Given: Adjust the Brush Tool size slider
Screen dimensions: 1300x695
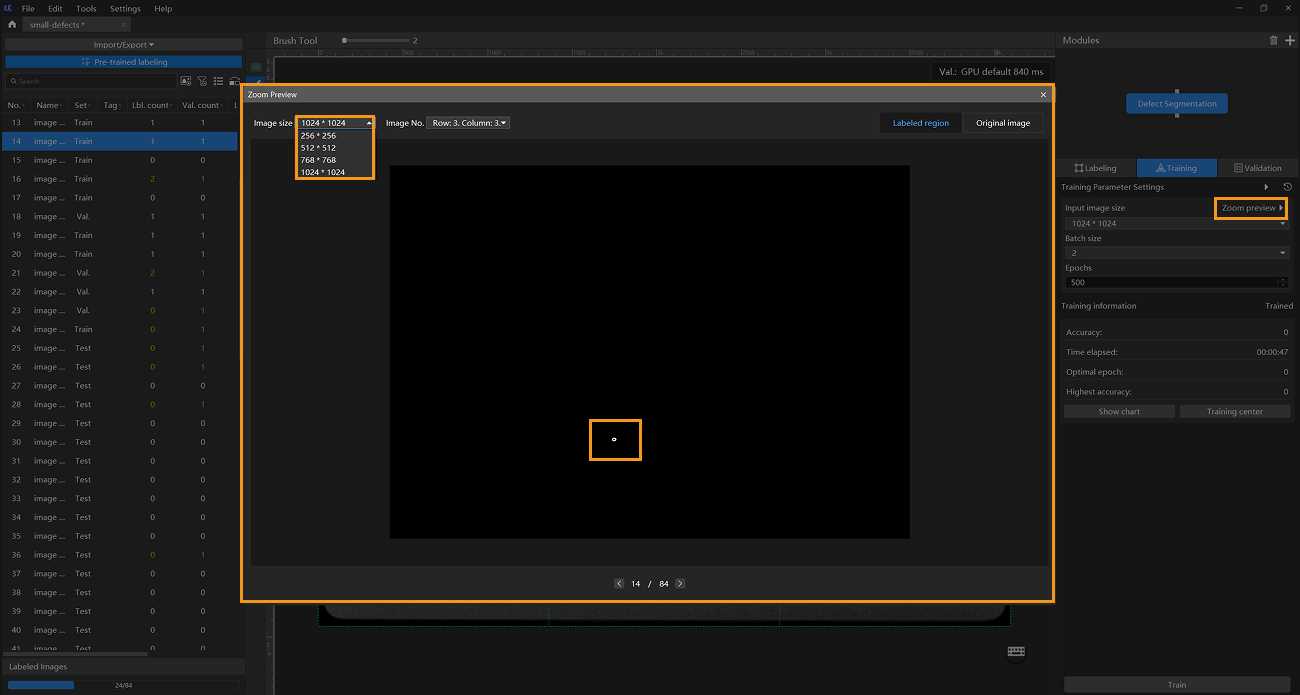Looking at the screenshot, I should point(375,41).
